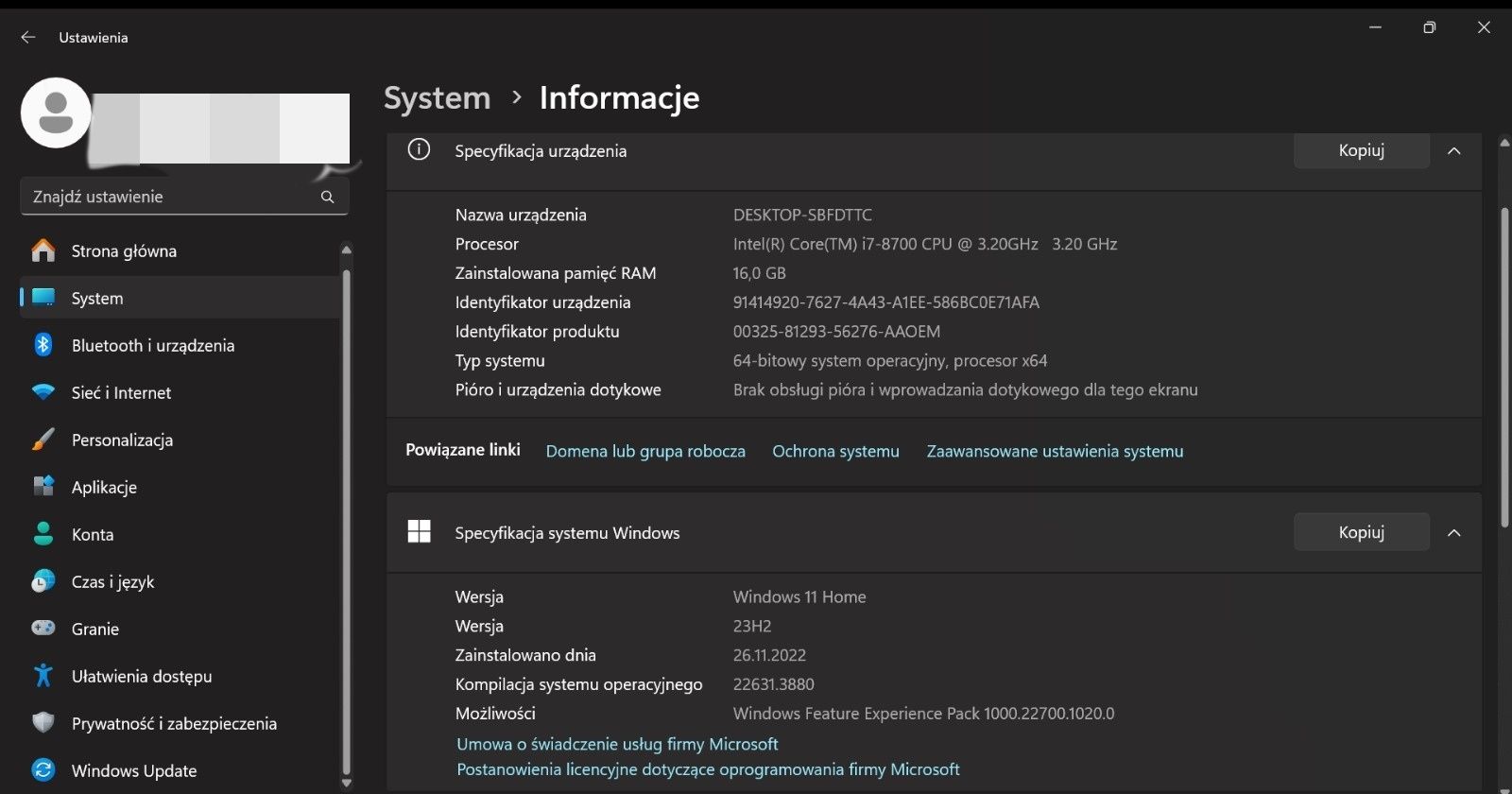Click System in the breadcrumb header
The width and height of the screenshot is (1512, 794).
point(438,98)
